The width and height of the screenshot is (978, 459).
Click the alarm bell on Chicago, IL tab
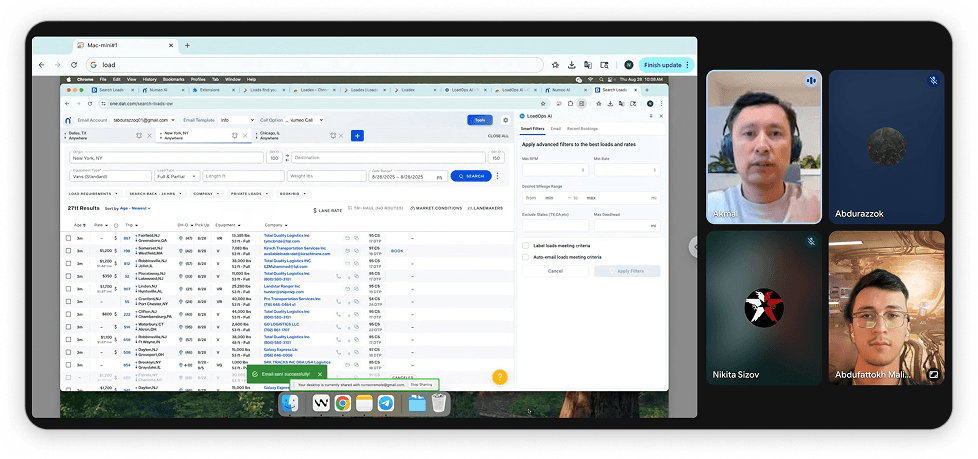pos(334,136)
